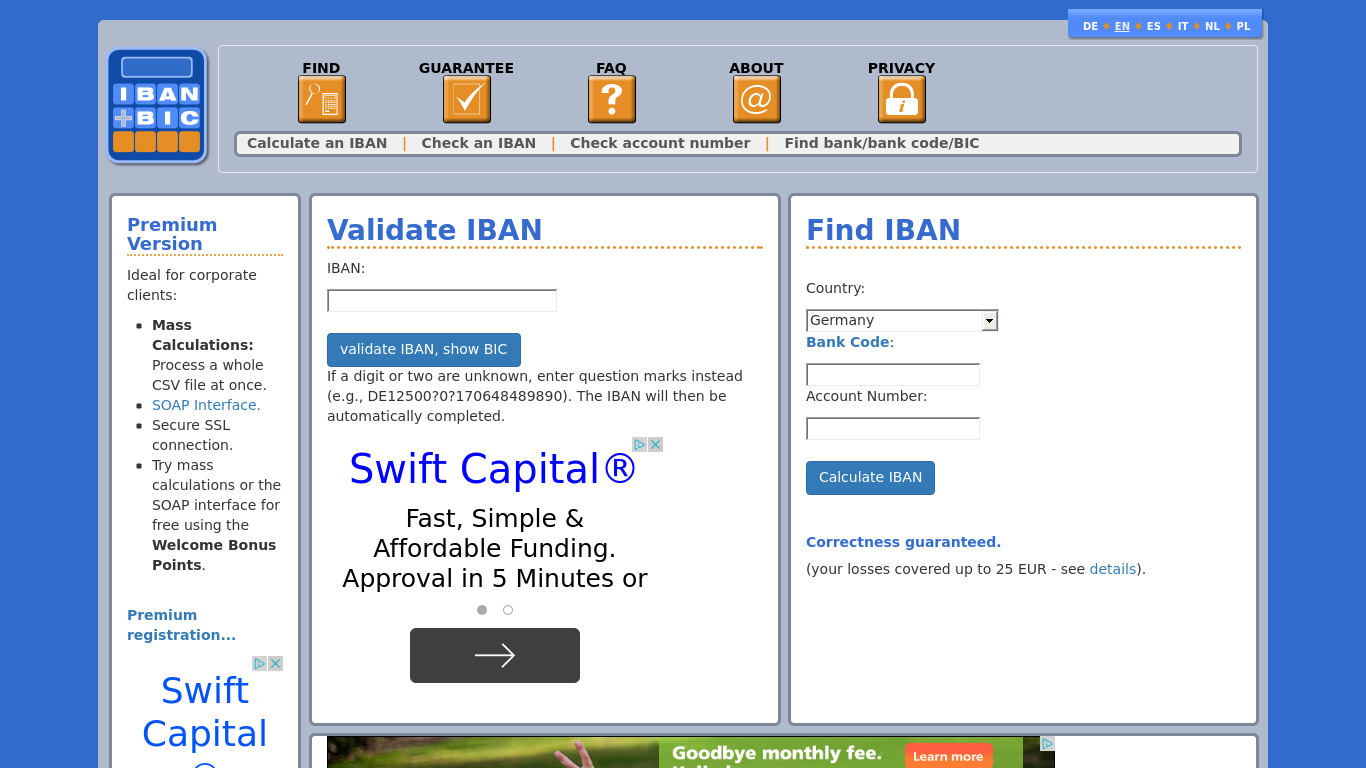Click the AdChoices icon on the Swift Capital ad
Screen dimensions: 1366x768
tap(641, 444)
